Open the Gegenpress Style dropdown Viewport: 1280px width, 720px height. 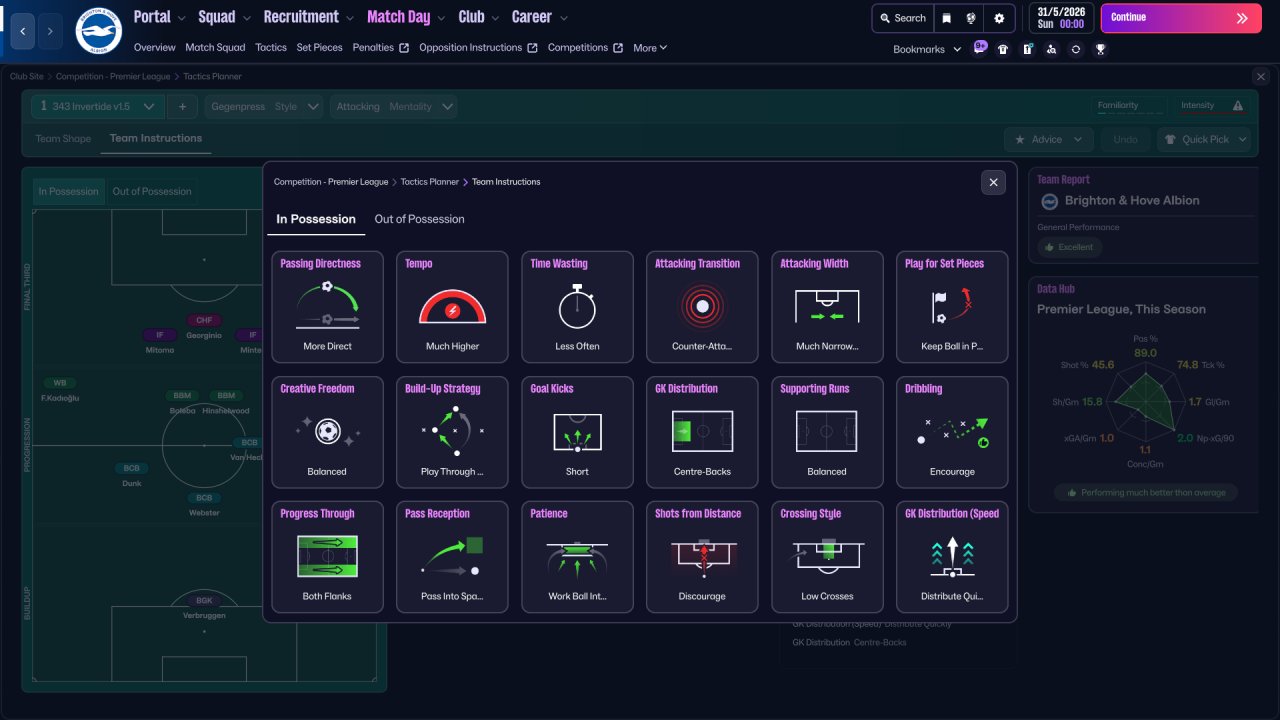click(x=264, y=106)
